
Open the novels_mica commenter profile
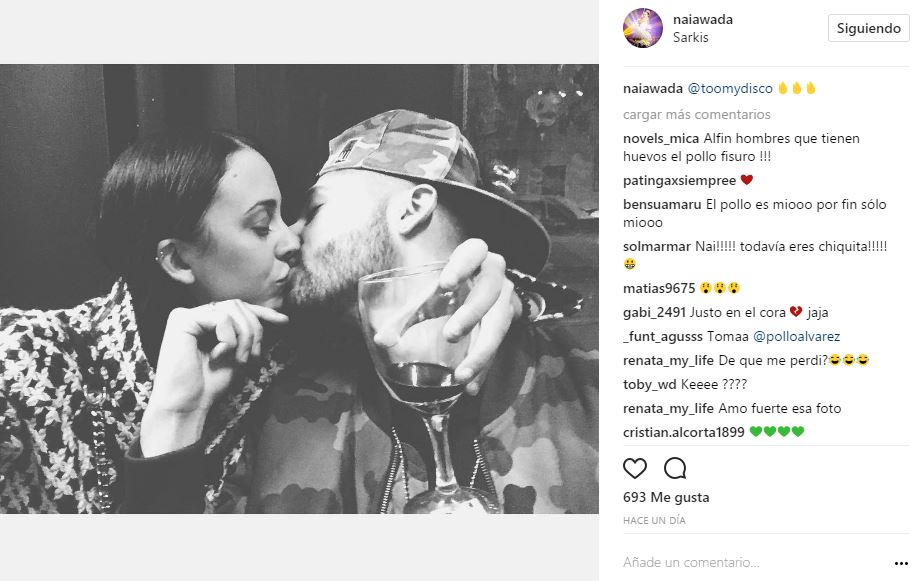pyautogui.click(x=660, y=139)
